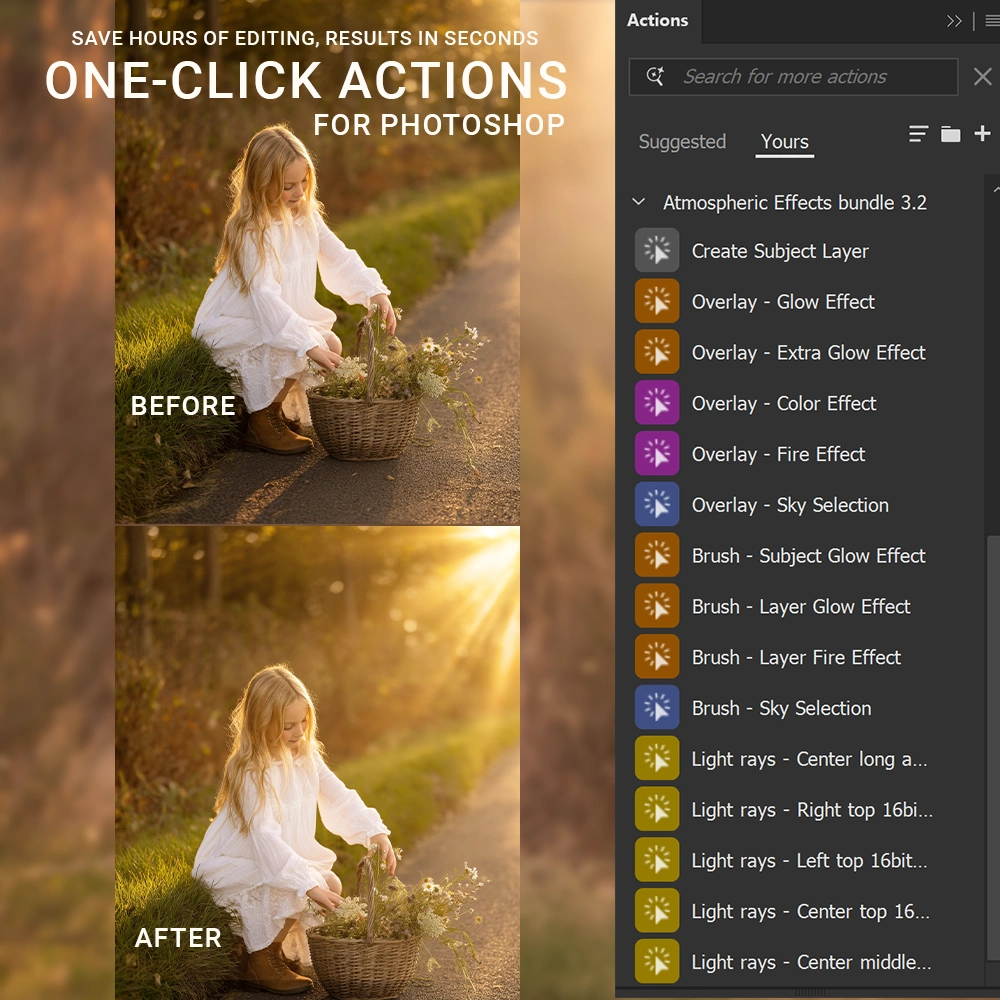
Task: Click the Brush - Layer Fire Effect icon
Action: pyautogui.click(x=657, y=657)
